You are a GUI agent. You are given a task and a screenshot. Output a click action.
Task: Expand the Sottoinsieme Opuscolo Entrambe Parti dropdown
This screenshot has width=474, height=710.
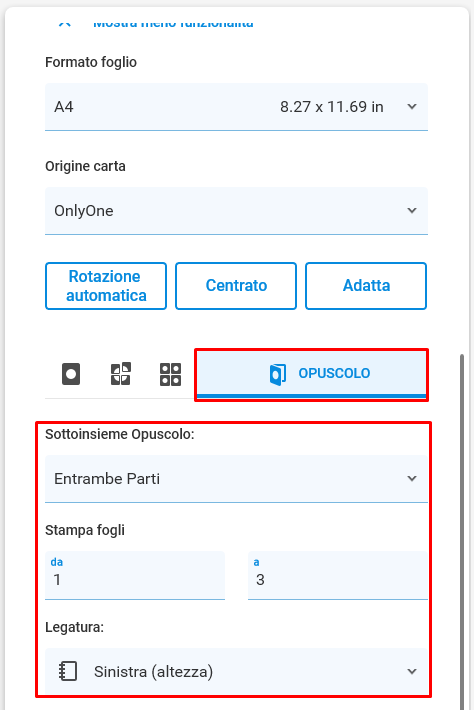236,479
